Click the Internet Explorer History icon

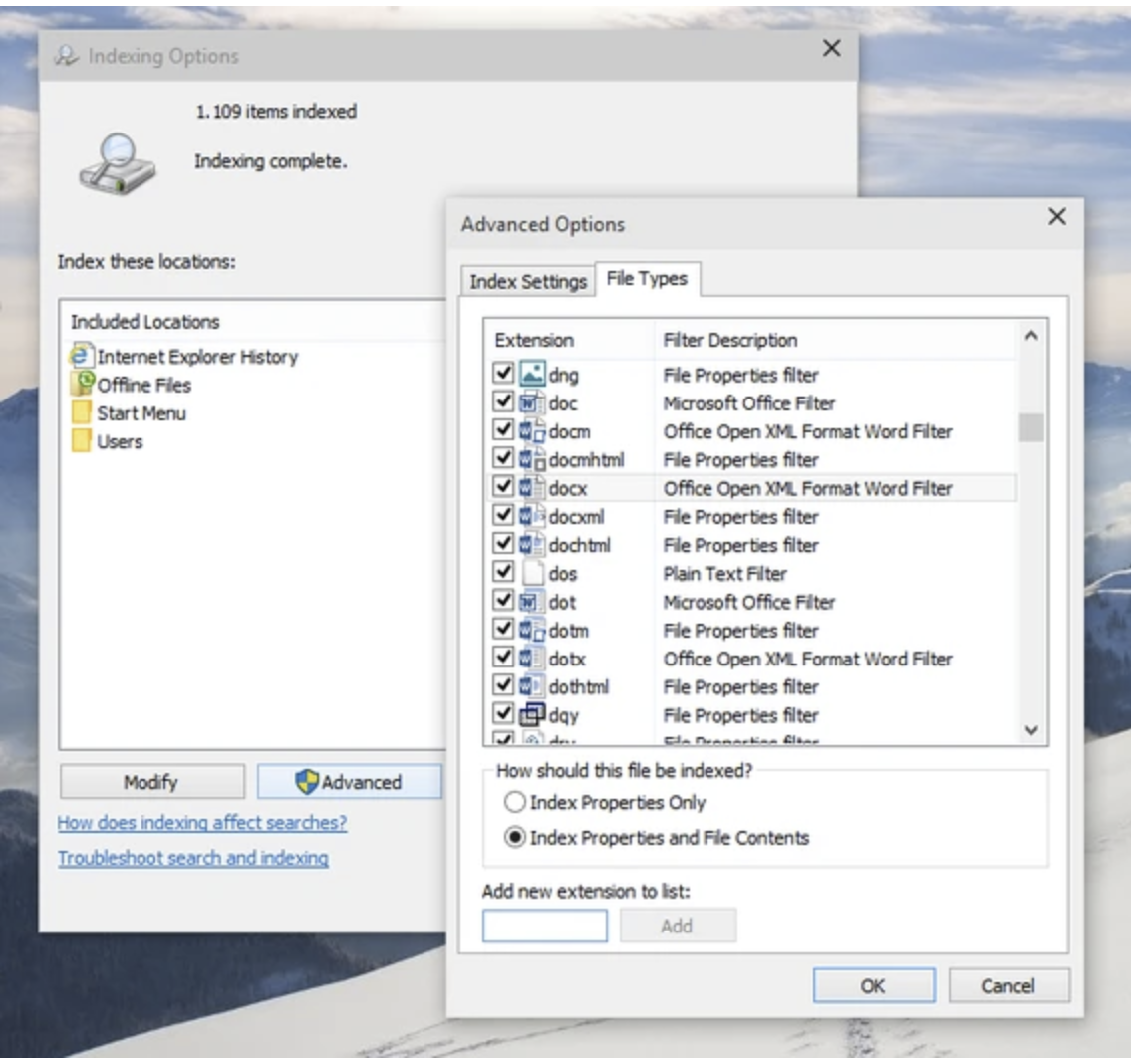coord(82,356)
